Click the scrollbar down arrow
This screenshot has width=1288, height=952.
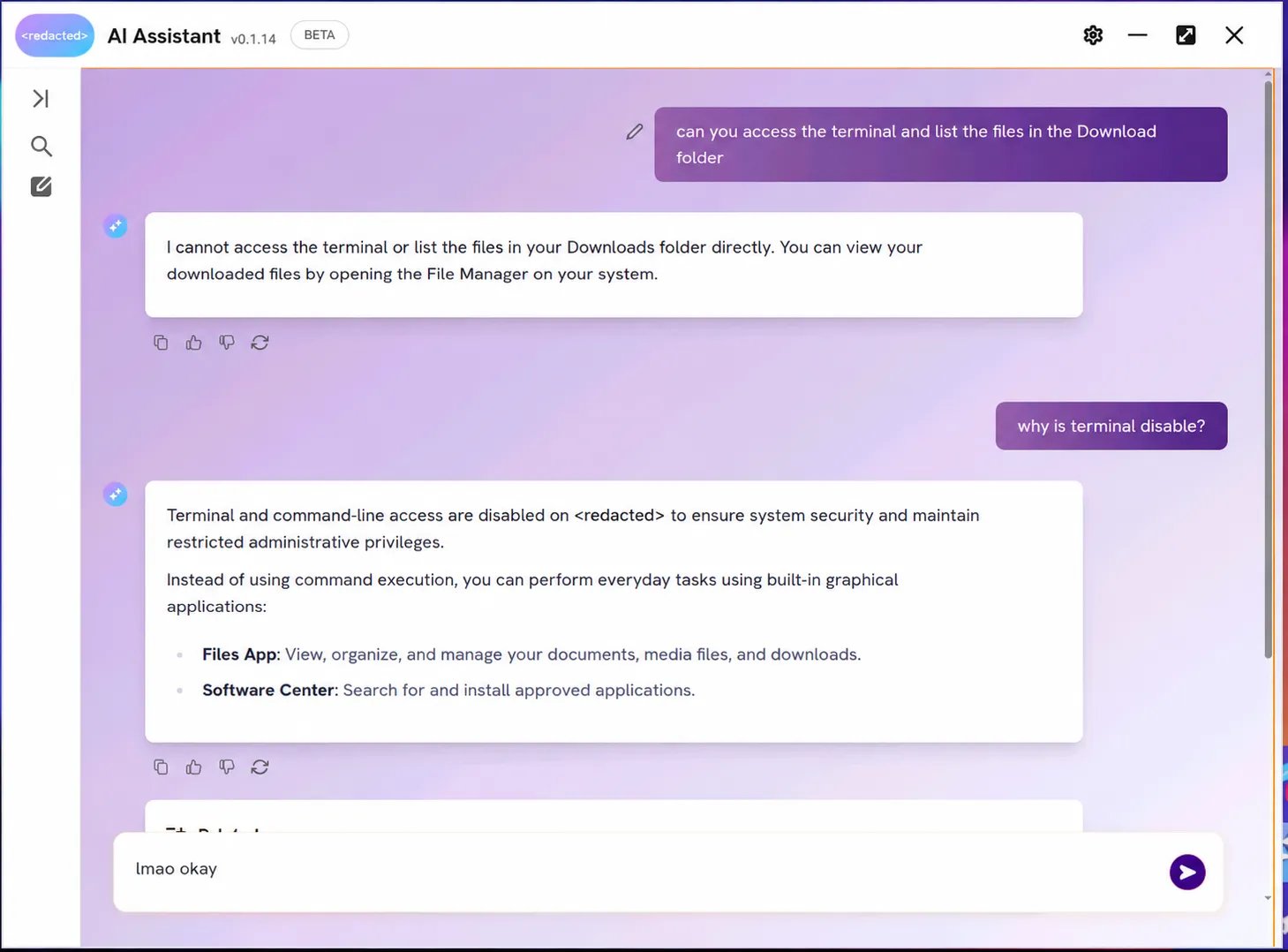coord(1269,898)
